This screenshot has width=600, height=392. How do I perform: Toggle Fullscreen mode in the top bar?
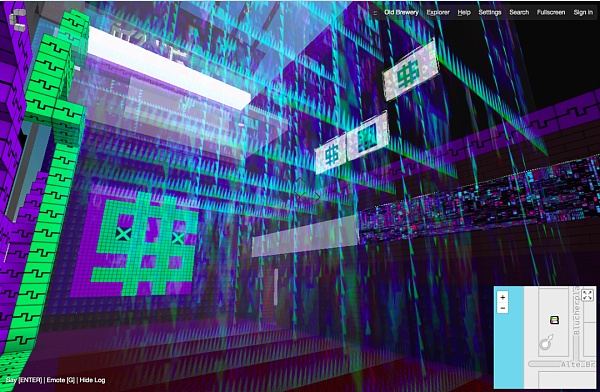click(551, 12)
